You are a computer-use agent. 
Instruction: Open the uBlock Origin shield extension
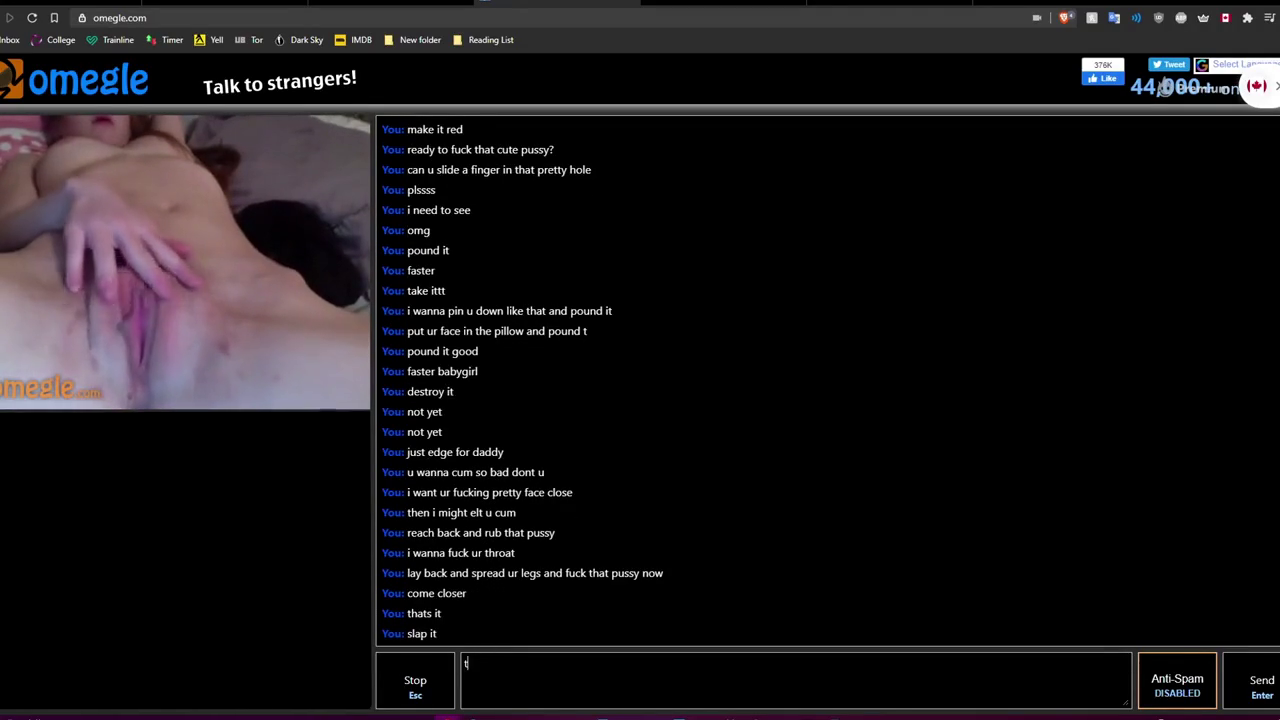[x=1159, y=18]
